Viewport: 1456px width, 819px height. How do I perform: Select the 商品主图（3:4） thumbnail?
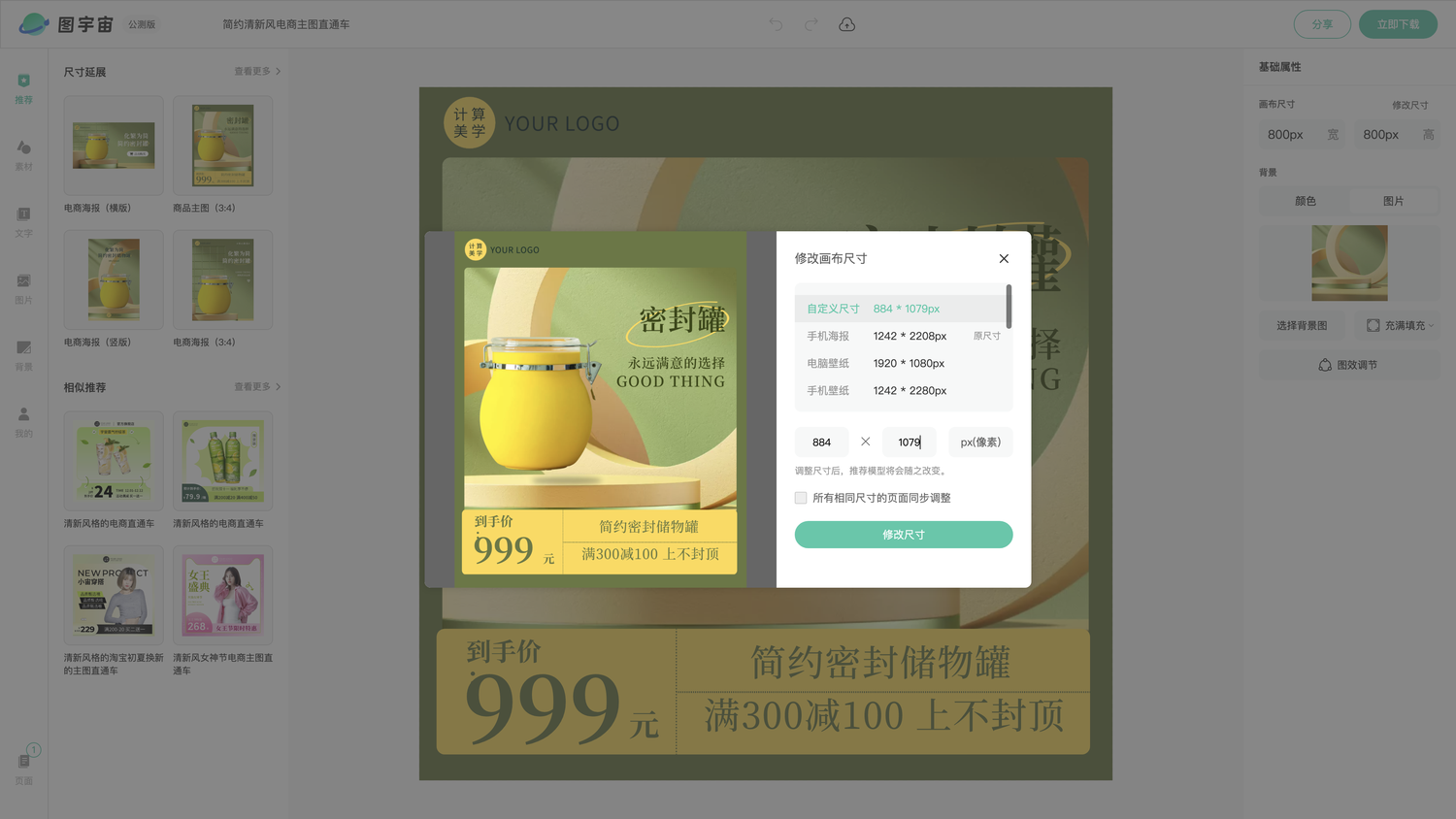223,145
